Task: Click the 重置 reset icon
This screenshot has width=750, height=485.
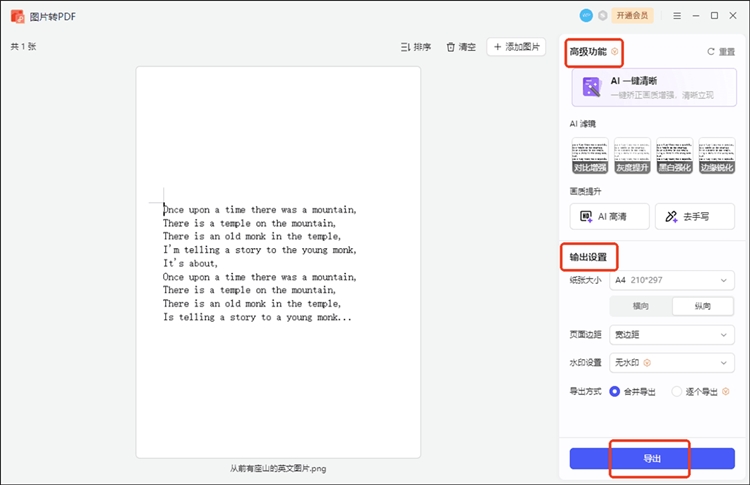Action: (x=711, y=51)
